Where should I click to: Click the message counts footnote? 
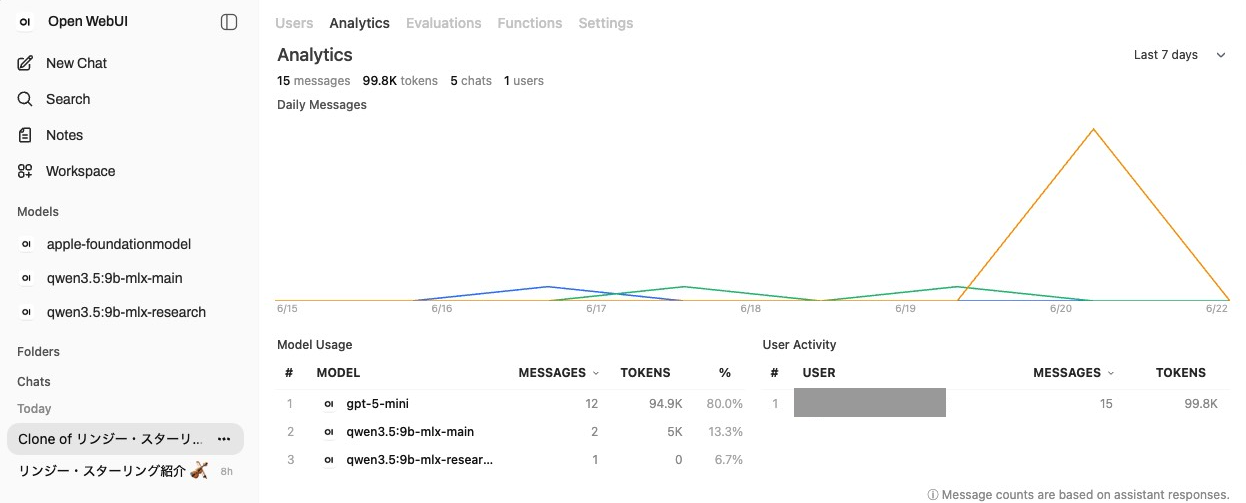click(1079, 494)
